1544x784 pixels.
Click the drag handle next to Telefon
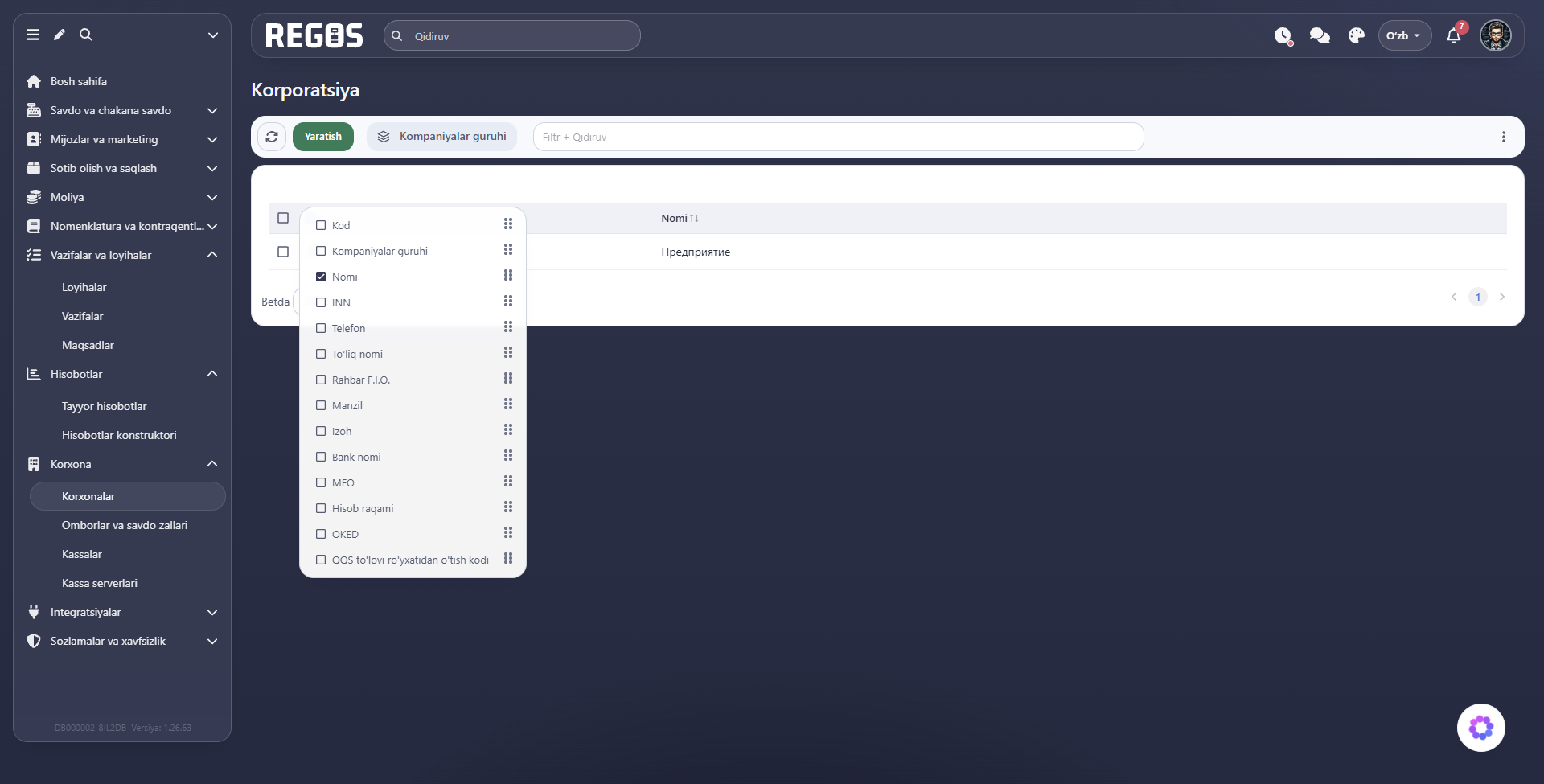point(508,326)
